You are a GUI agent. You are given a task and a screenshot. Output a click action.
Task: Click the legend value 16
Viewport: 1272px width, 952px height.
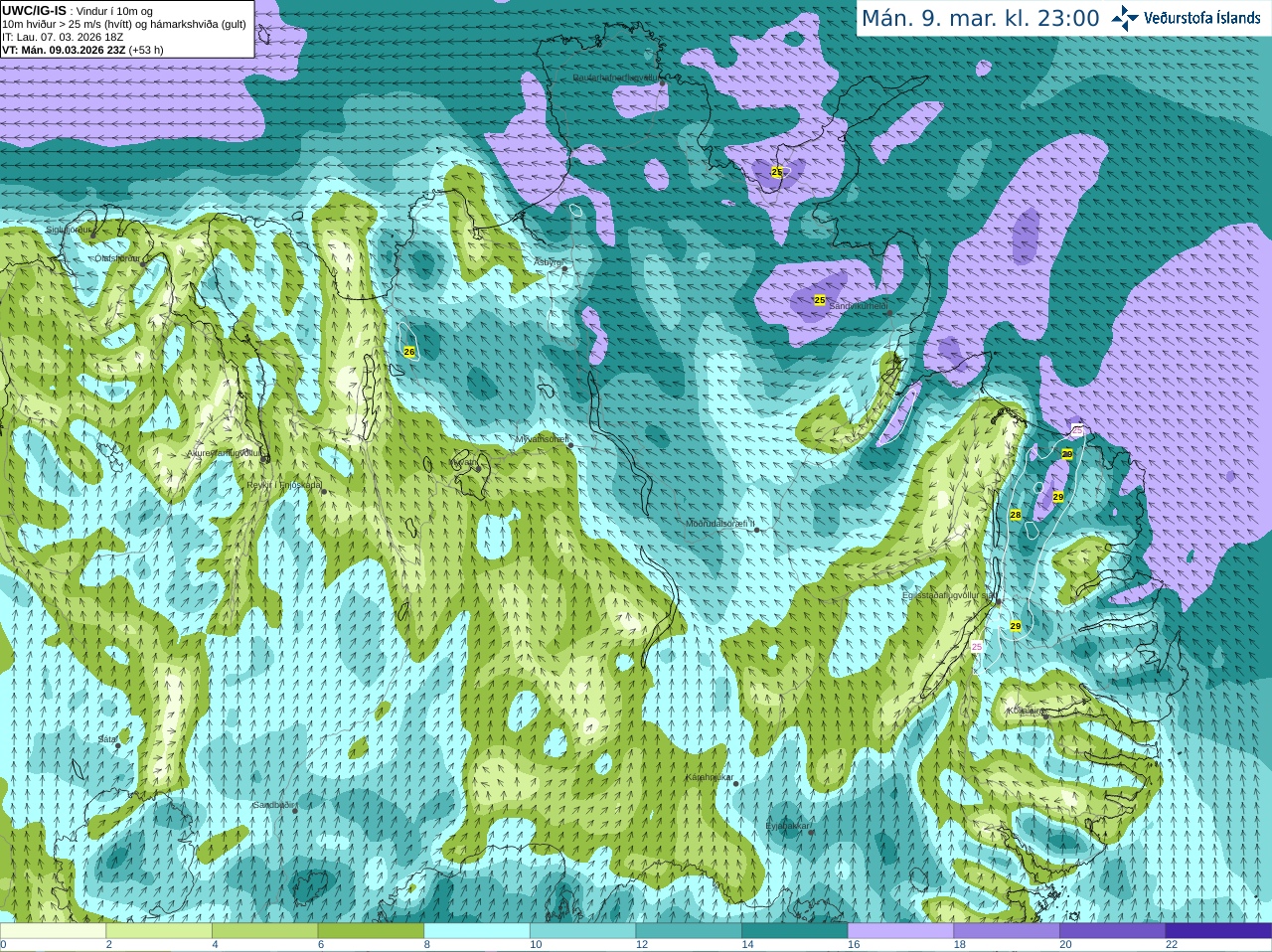(855, 945)
